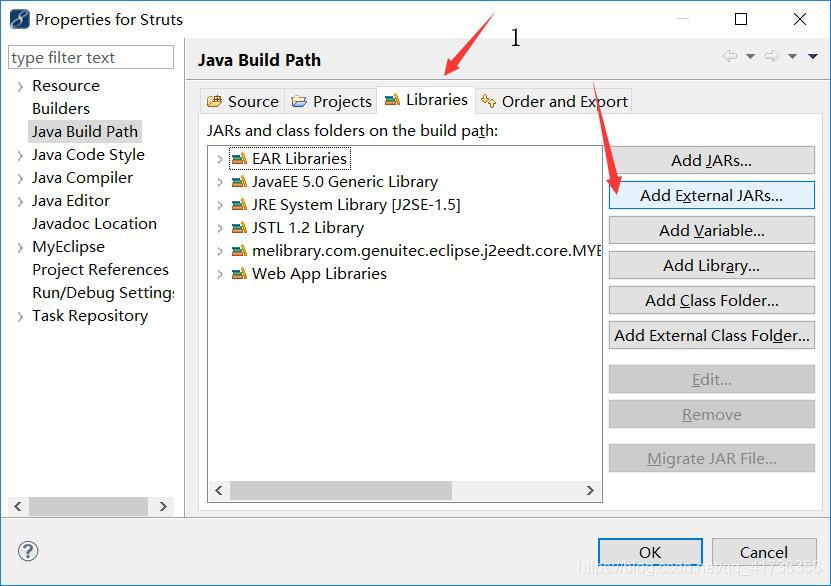Expand the Web App Libraries node
This screenshot has height=586, width=831.
pos(220,274)
